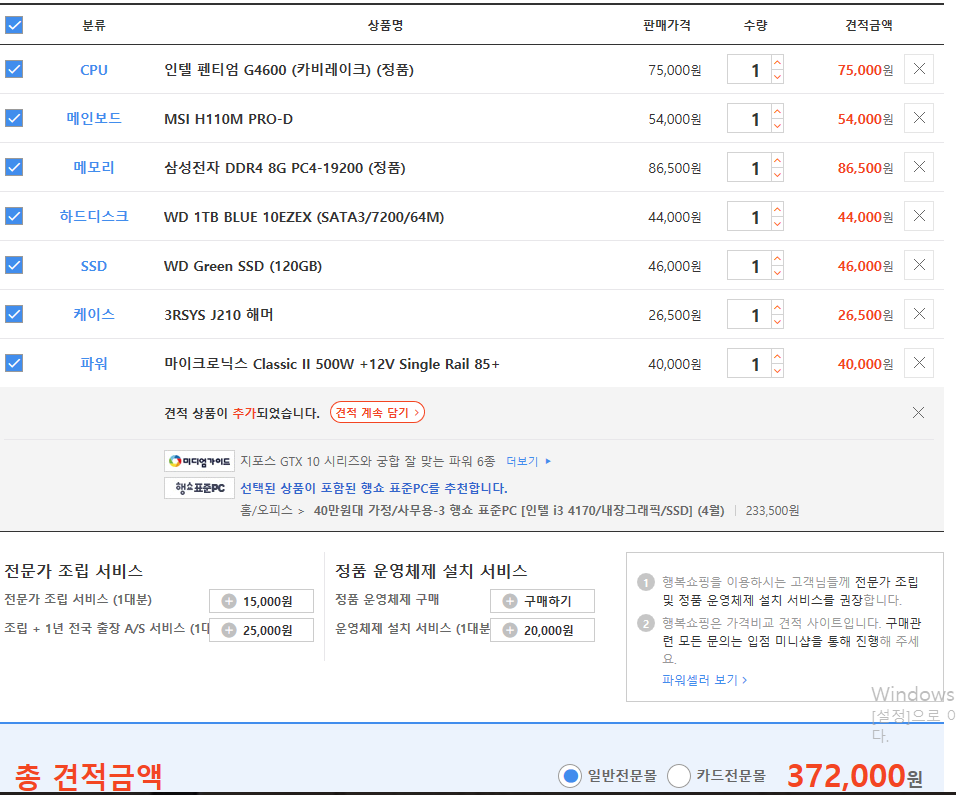Add 20,000원 OS install service plus icon
The height and width of the screenshot is (795, 956).
(x=510, y=630)
